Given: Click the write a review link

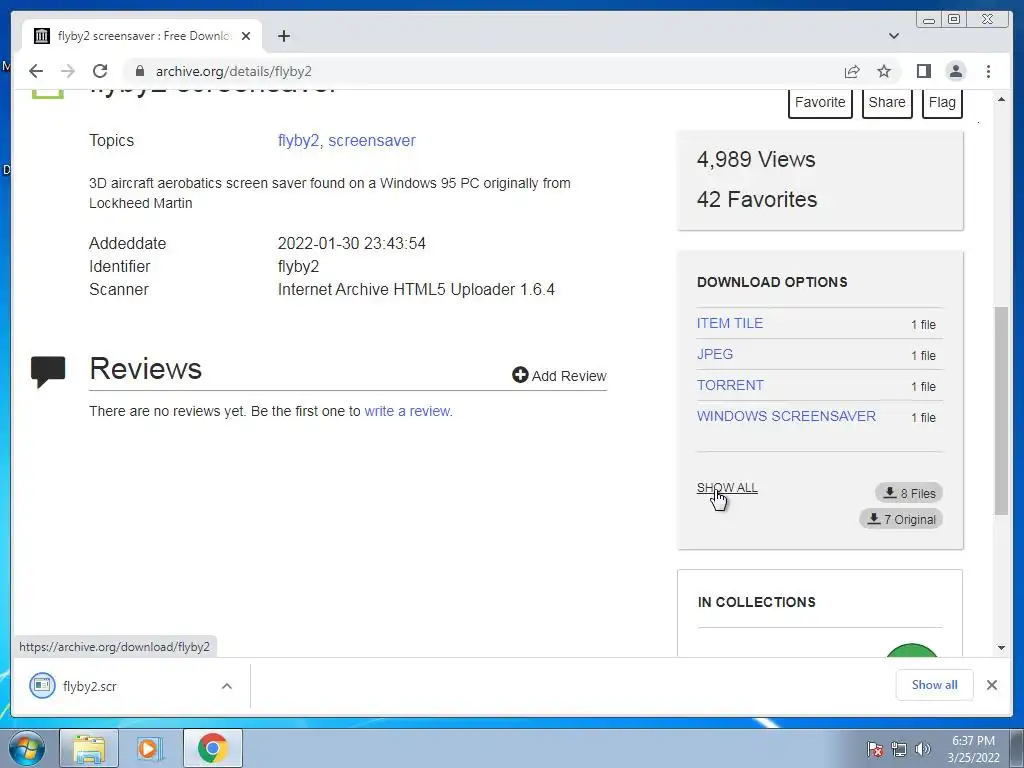Looking at the screenshot, I should [x=408, y=411].
